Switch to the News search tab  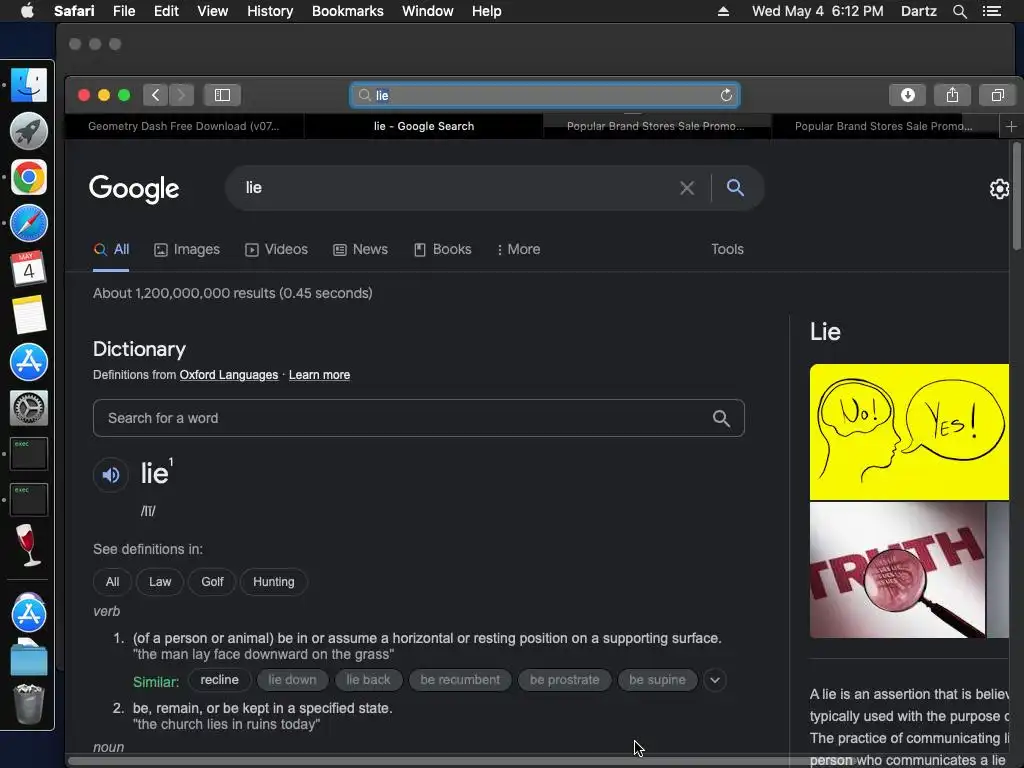(x=360, y=249)
